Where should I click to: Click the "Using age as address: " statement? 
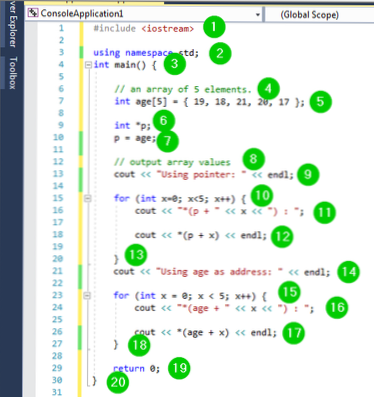tap(222, 272)
